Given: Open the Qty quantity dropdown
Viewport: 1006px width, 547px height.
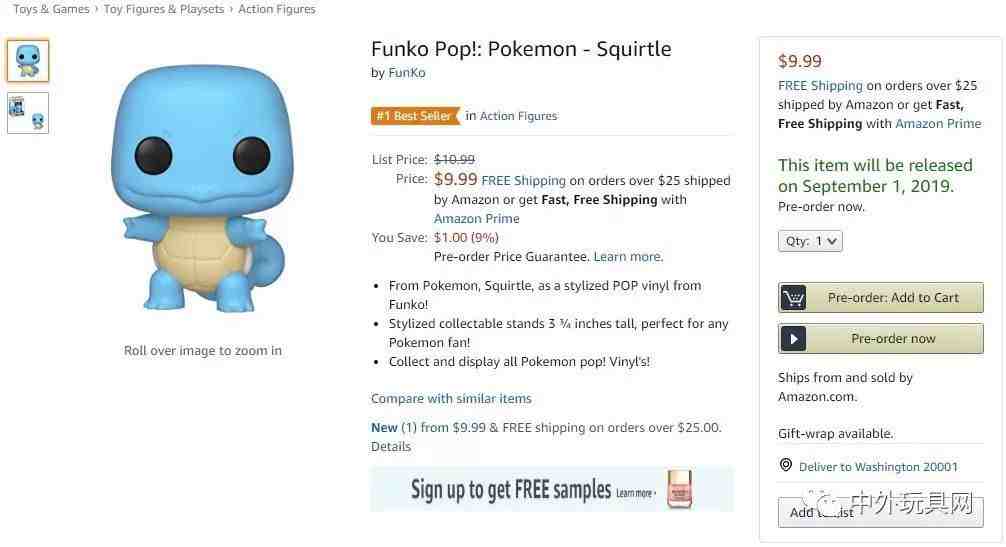Looking at the screenshot, I should [x=810, y=241].
